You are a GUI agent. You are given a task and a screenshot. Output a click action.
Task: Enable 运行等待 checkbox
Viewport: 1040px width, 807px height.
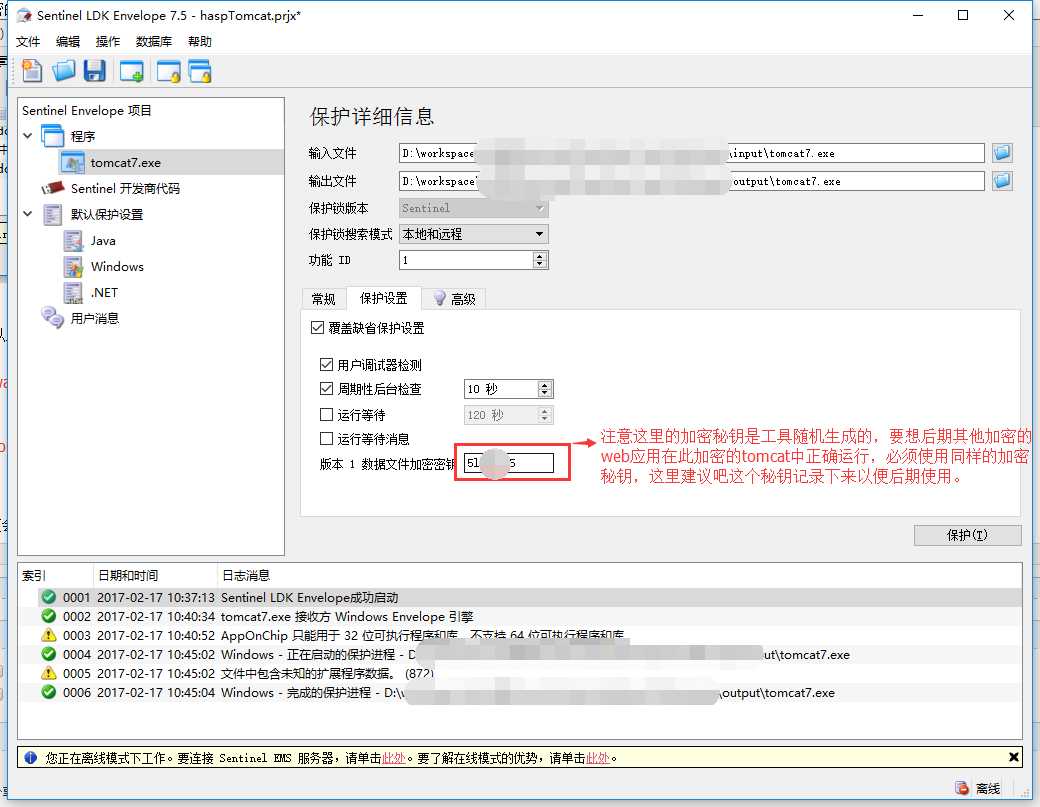pyautogui.click(x=326, y=414)
